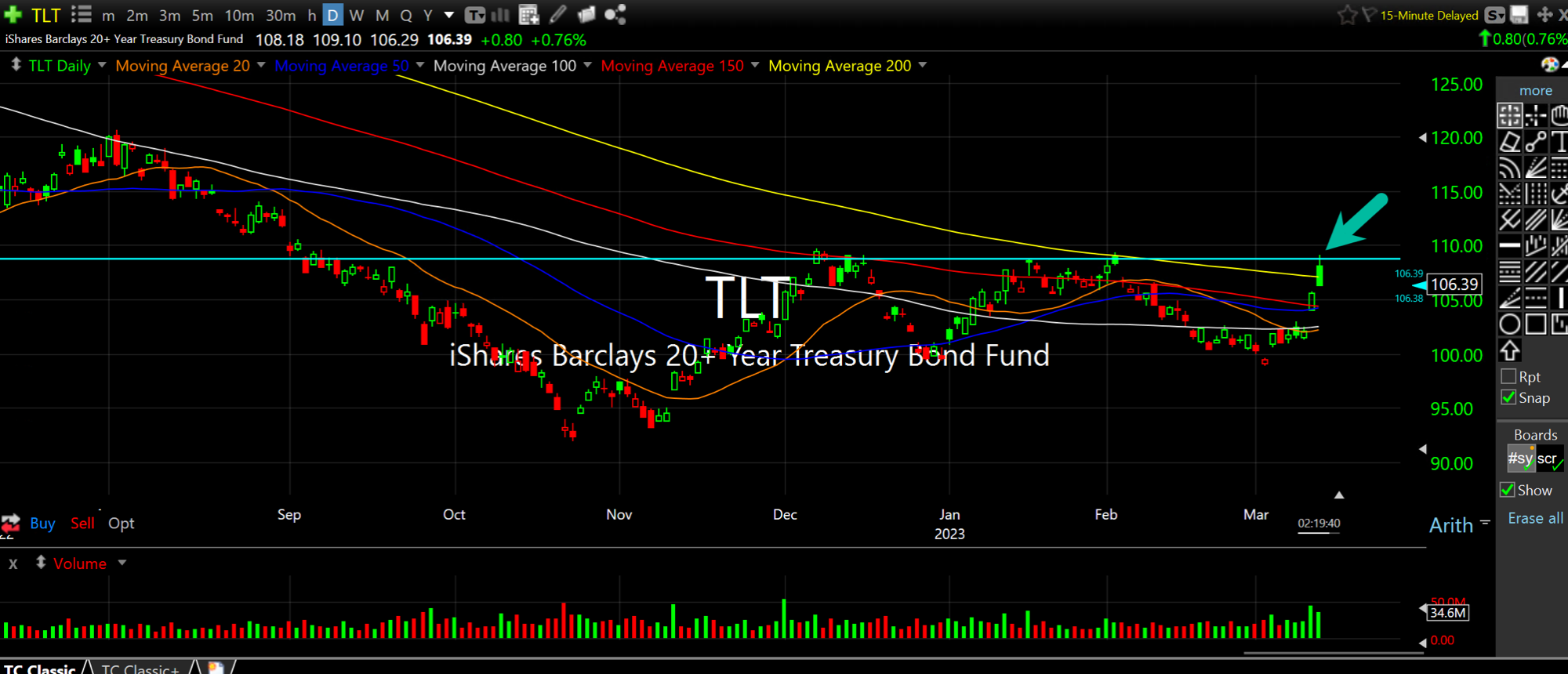Click the flag icon near 15-Minute Delayed

1368,15
